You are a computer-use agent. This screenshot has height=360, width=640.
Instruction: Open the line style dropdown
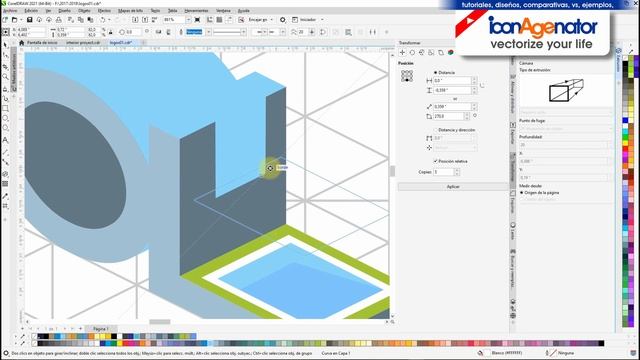click(x=243, y=32)
